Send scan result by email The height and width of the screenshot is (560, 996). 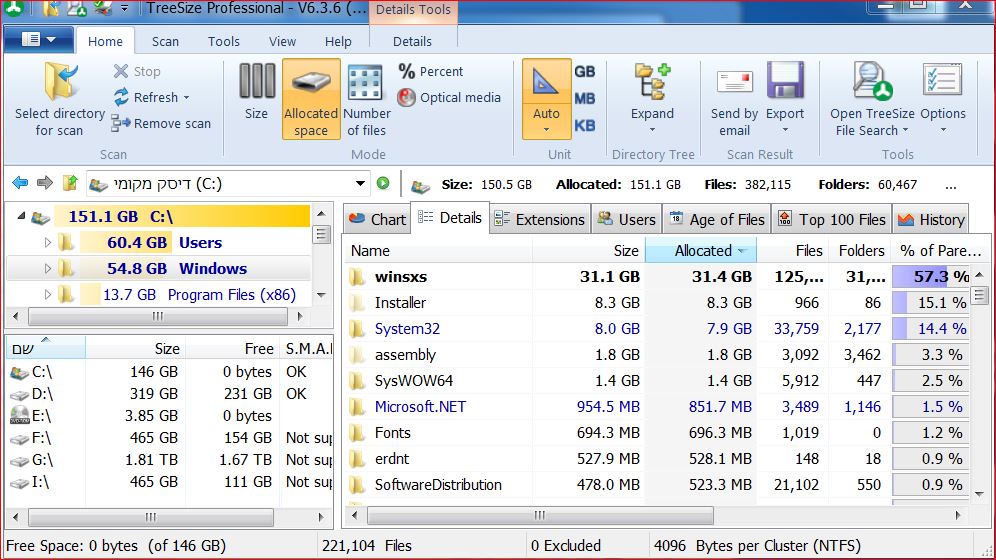(734, 100)
